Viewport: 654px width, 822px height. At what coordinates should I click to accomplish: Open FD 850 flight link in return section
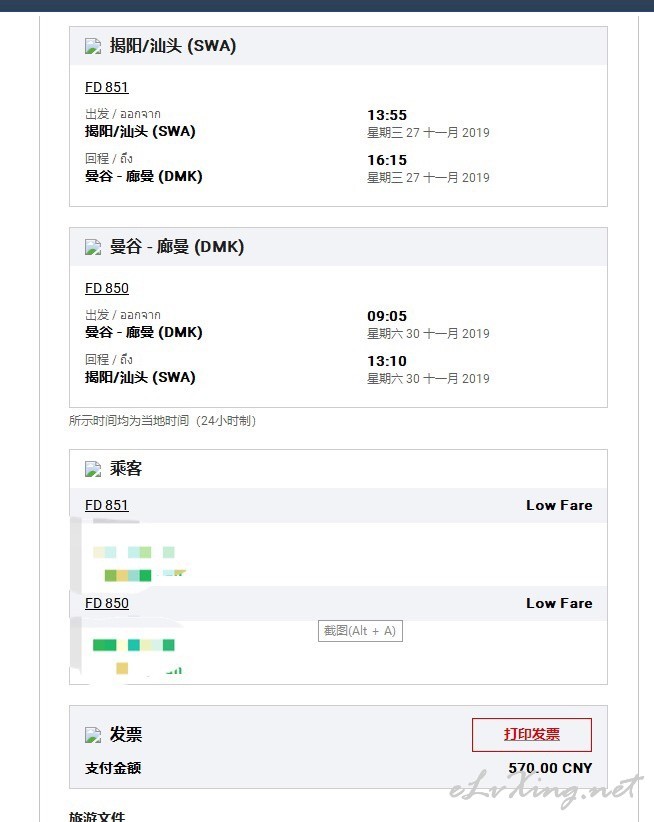(107, 288)
